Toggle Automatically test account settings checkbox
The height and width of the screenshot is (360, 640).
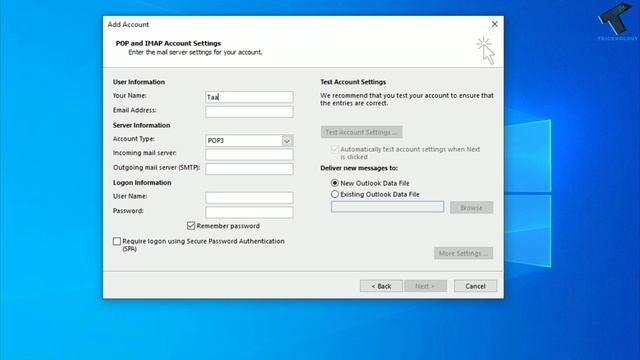pyautogui.click(x=335, y=149)
